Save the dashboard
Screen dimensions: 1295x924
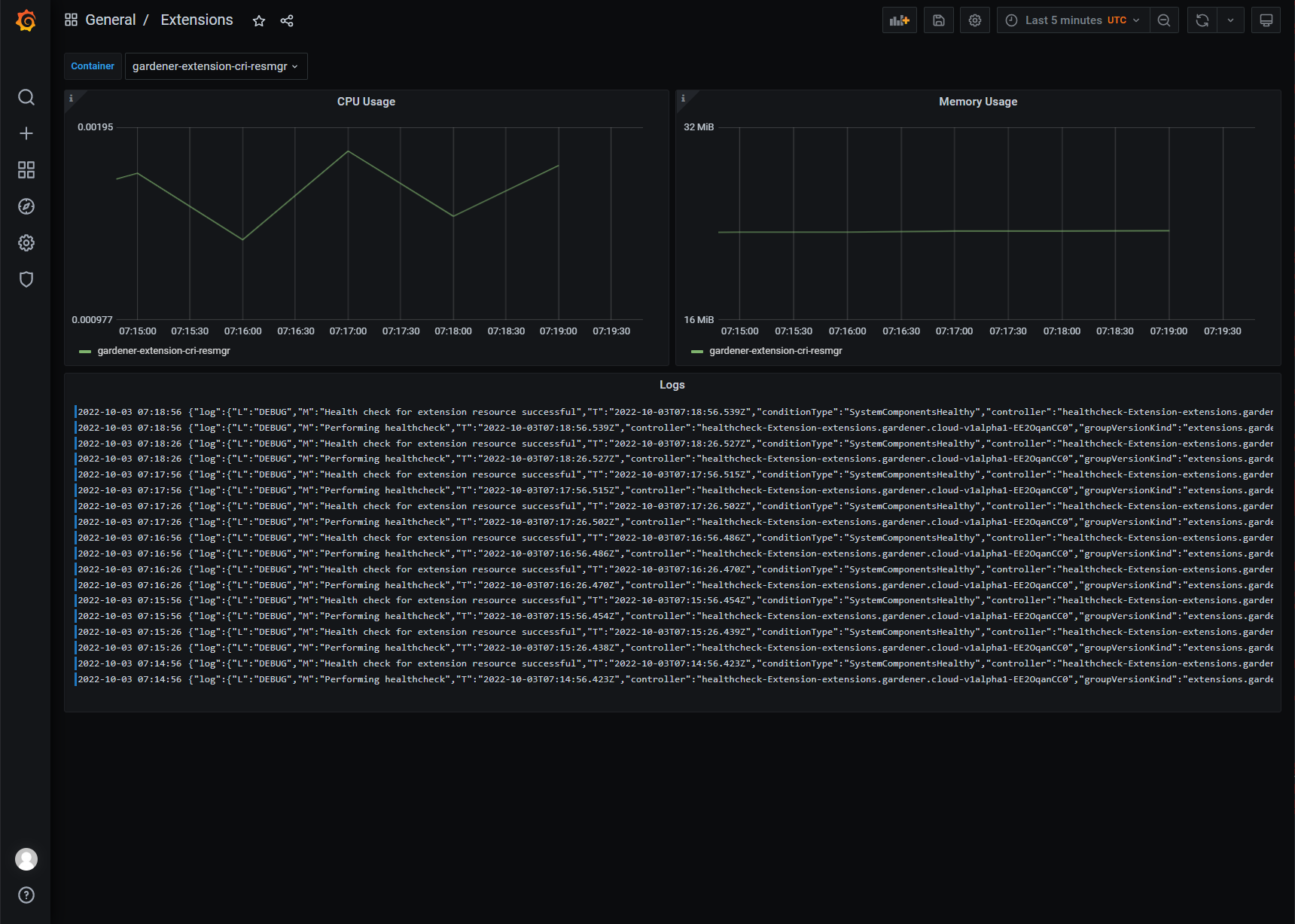point(939,20)
